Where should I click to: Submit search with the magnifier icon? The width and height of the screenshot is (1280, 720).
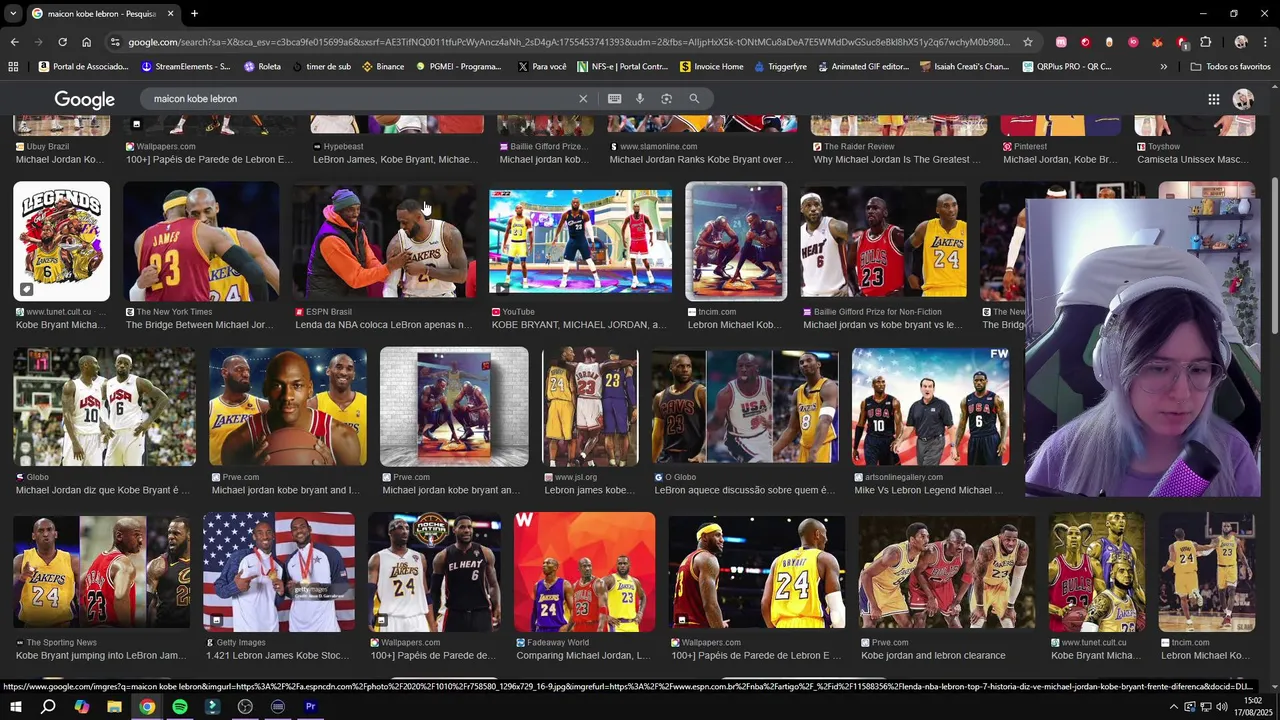pos(694,99)
